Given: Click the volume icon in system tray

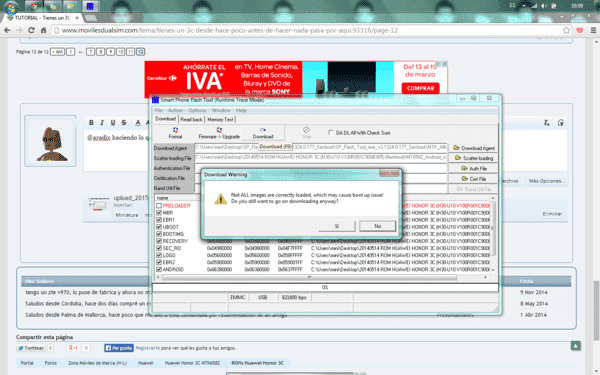Looking at the screenshot, I should coord(544,6).
